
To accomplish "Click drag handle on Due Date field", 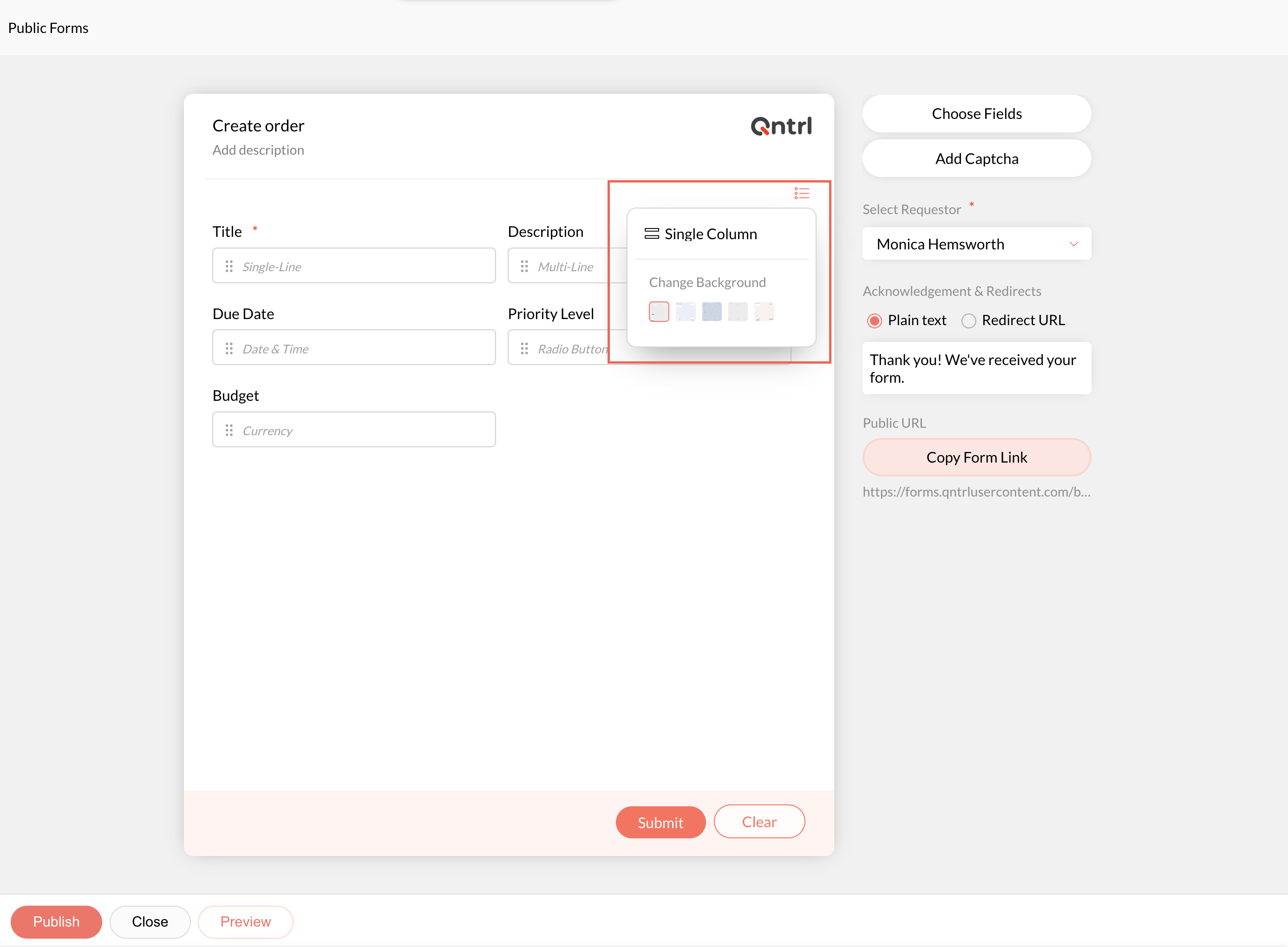I will pyautogui.click(x=229, y=348).
